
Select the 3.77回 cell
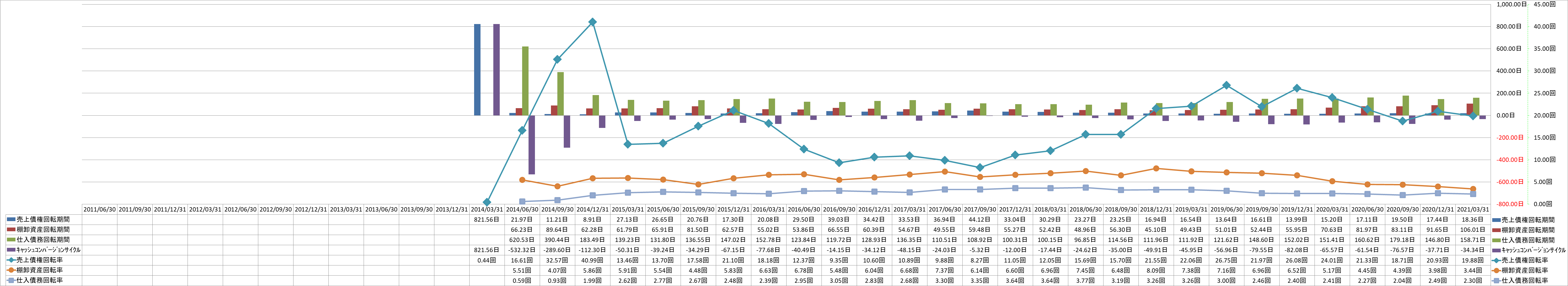1086,280
